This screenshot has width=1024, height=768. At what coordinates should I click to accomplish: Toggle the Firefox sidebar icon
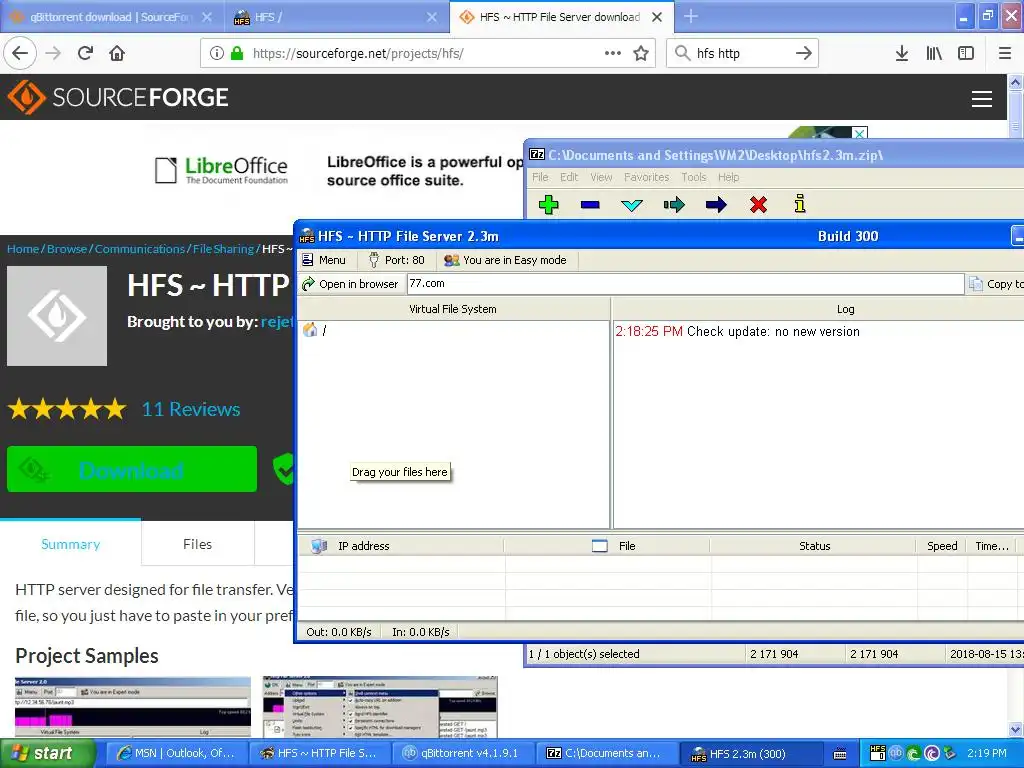pyautogui.click(x=966, y=53)
